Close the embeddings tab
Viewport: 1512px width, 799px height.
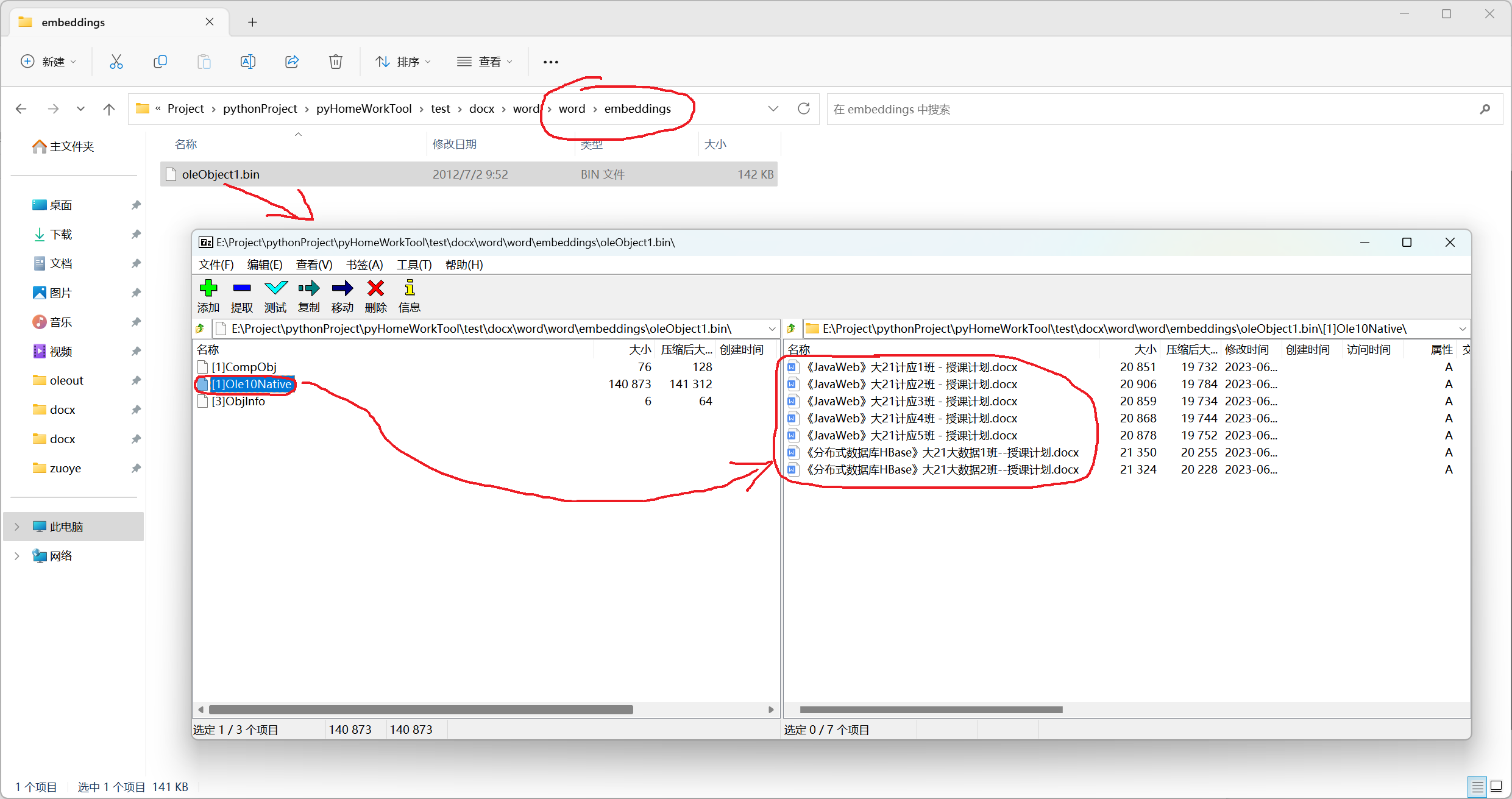210,22
